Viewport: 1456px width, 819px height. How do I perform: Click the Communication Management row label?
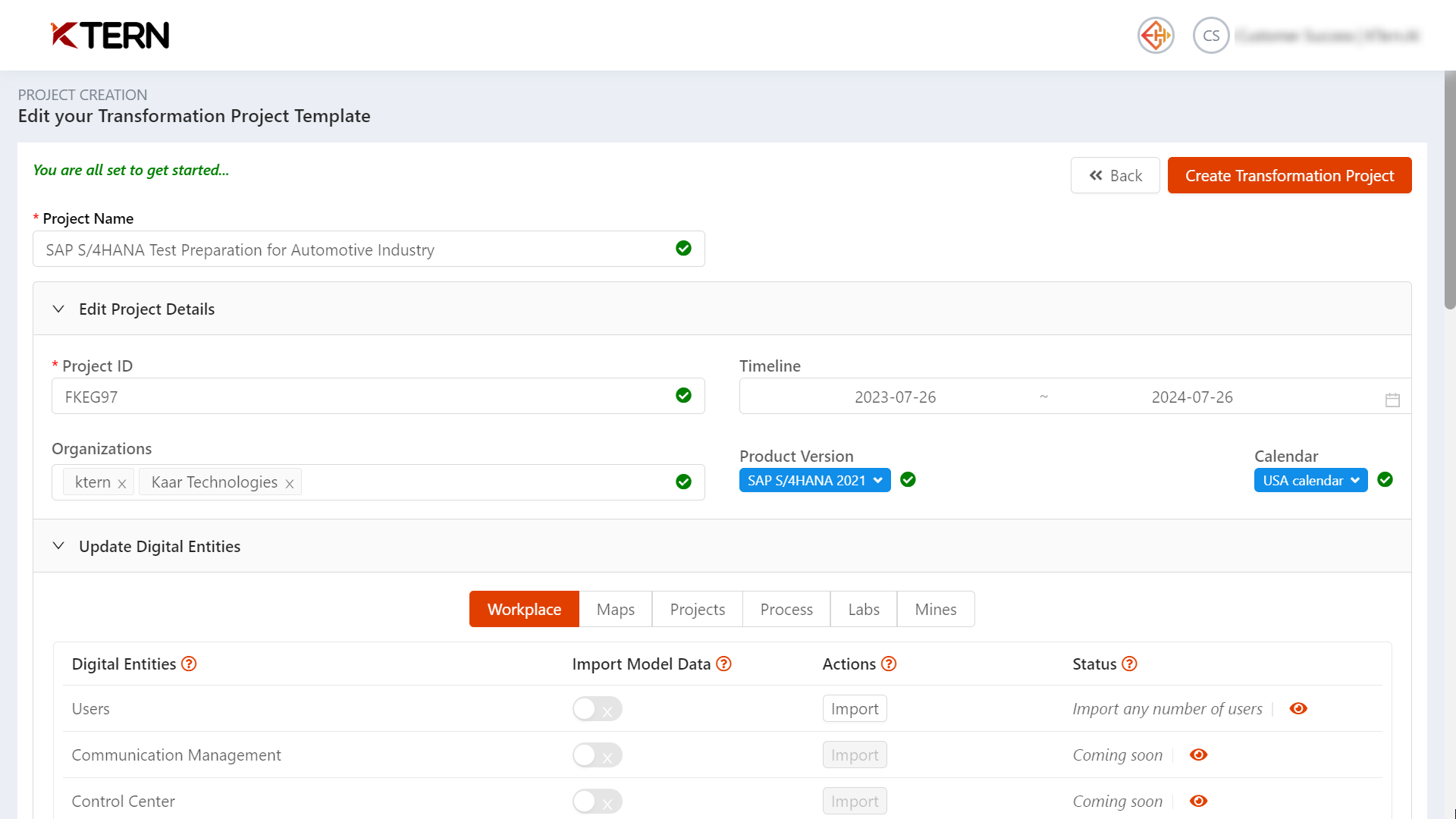[x=176, y=755]
